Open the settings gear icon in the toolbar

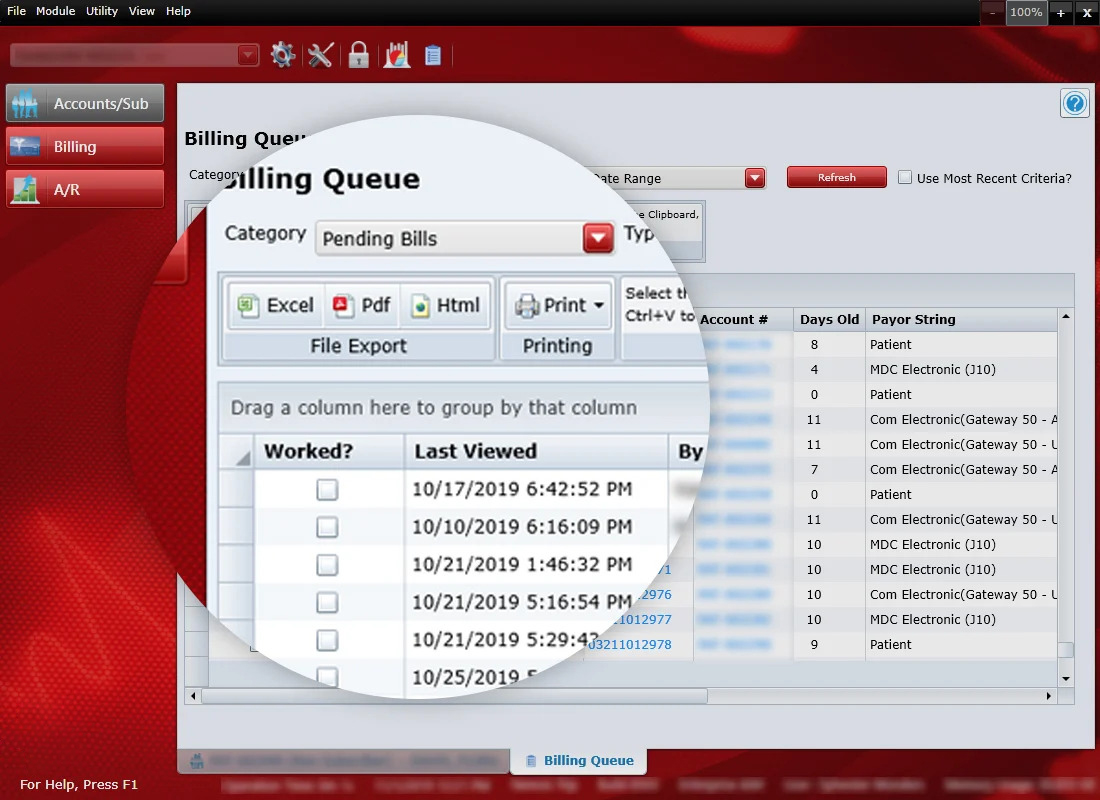[x=282, y=55]
